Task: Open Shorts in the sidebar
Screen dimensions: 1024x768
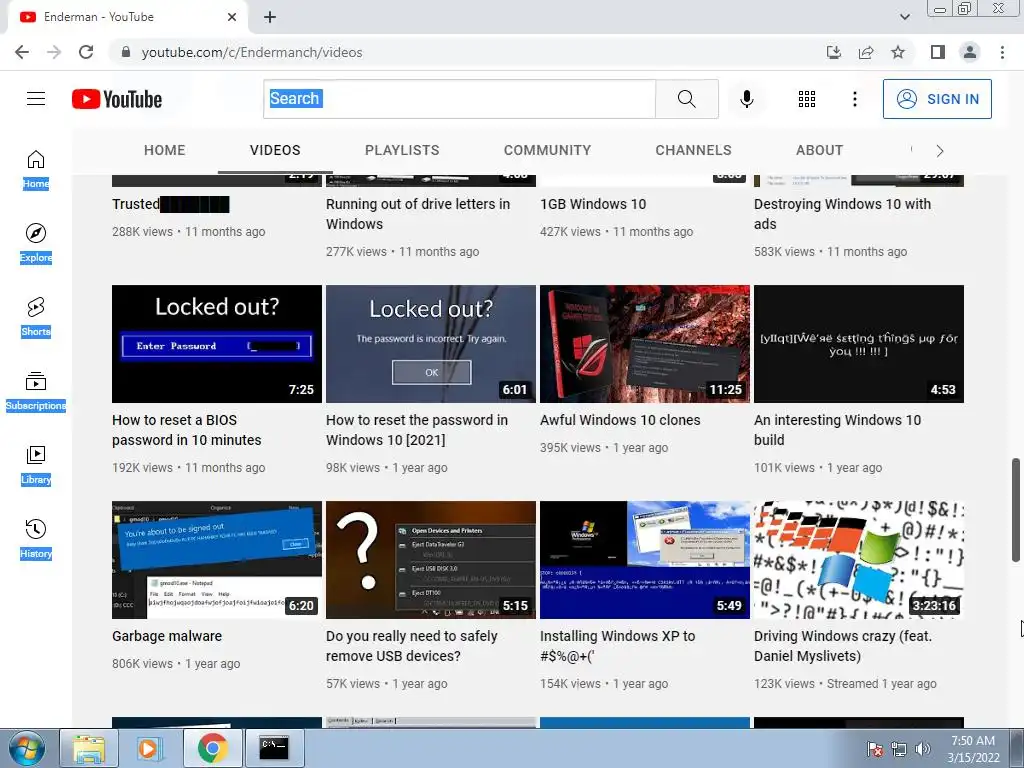Action: click(x=36, y=317)
